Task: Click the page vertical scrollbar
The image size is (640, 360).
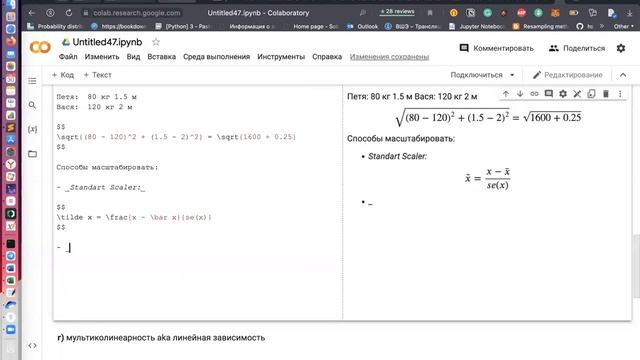Action: tap(636, 266)
